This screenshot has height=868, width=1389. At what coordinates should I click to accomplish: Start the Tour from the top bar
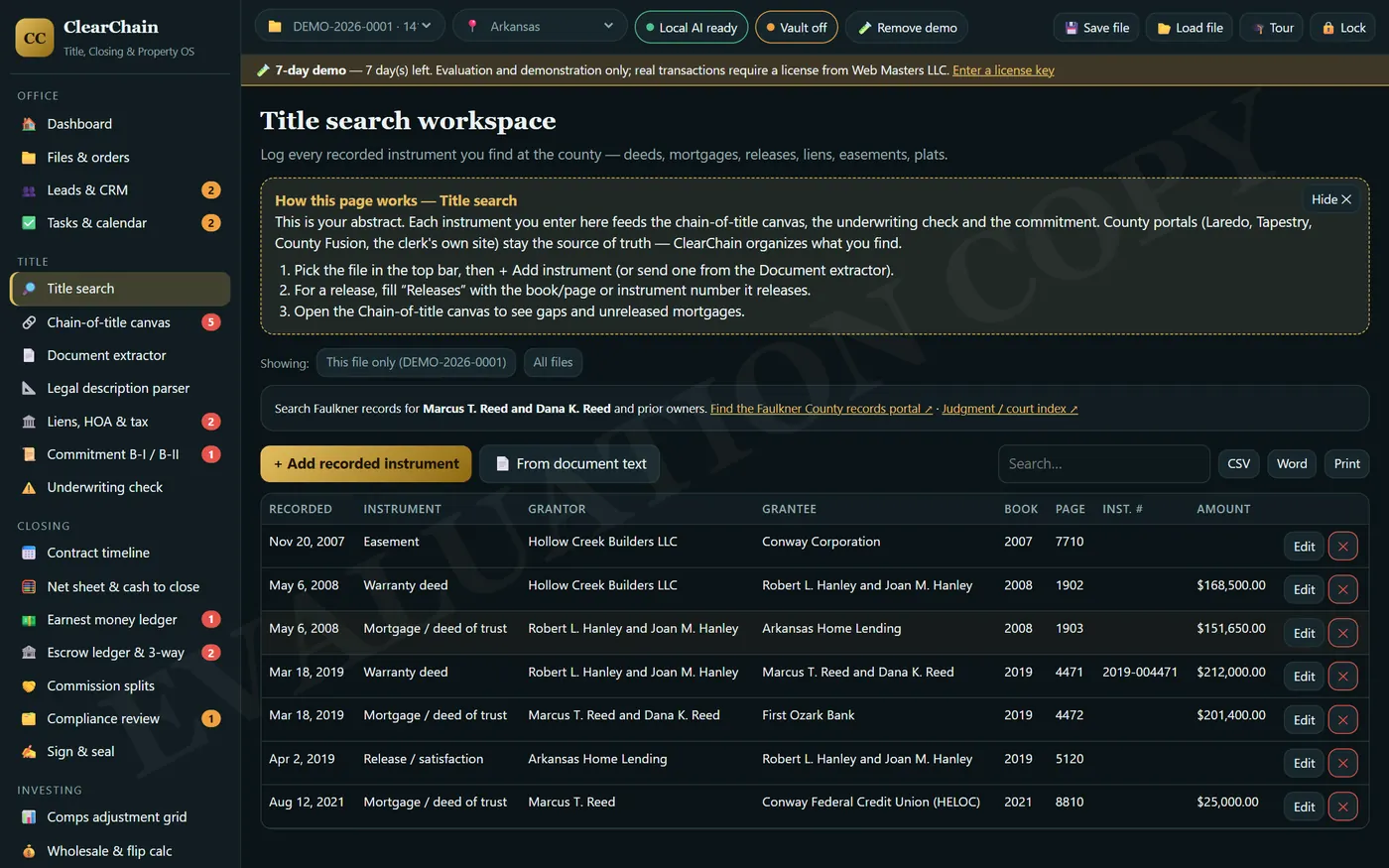(x=1272, y=28)
